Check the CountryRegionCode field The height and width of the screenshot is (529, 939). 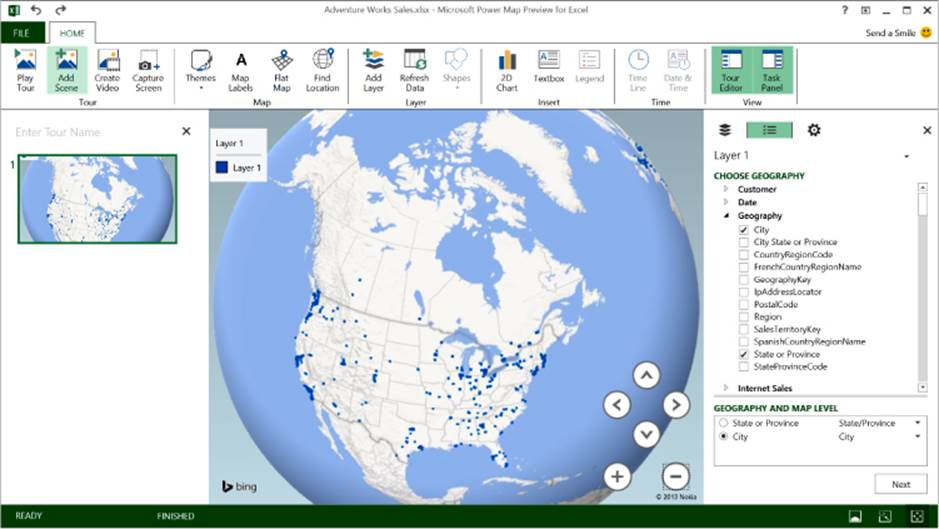(x=744, y=255)
